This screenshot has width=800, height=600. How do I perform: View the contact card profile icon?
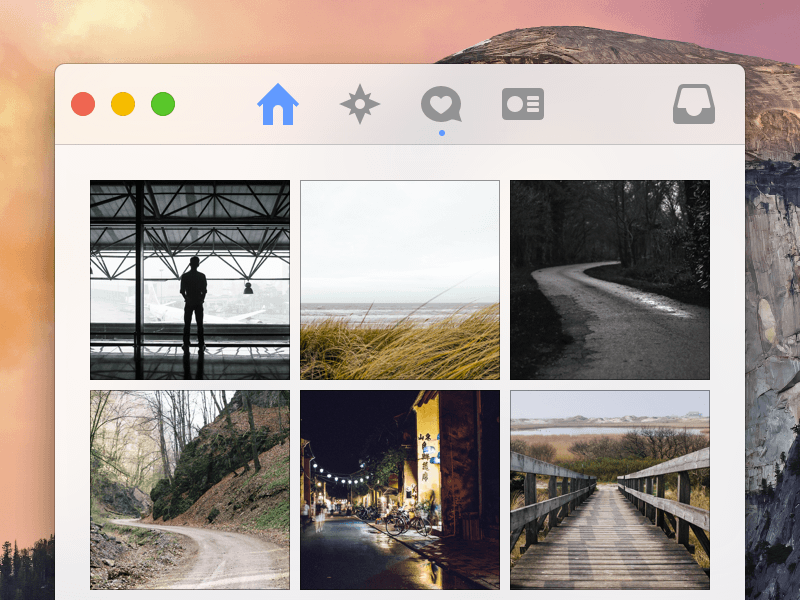click(522, 103)
